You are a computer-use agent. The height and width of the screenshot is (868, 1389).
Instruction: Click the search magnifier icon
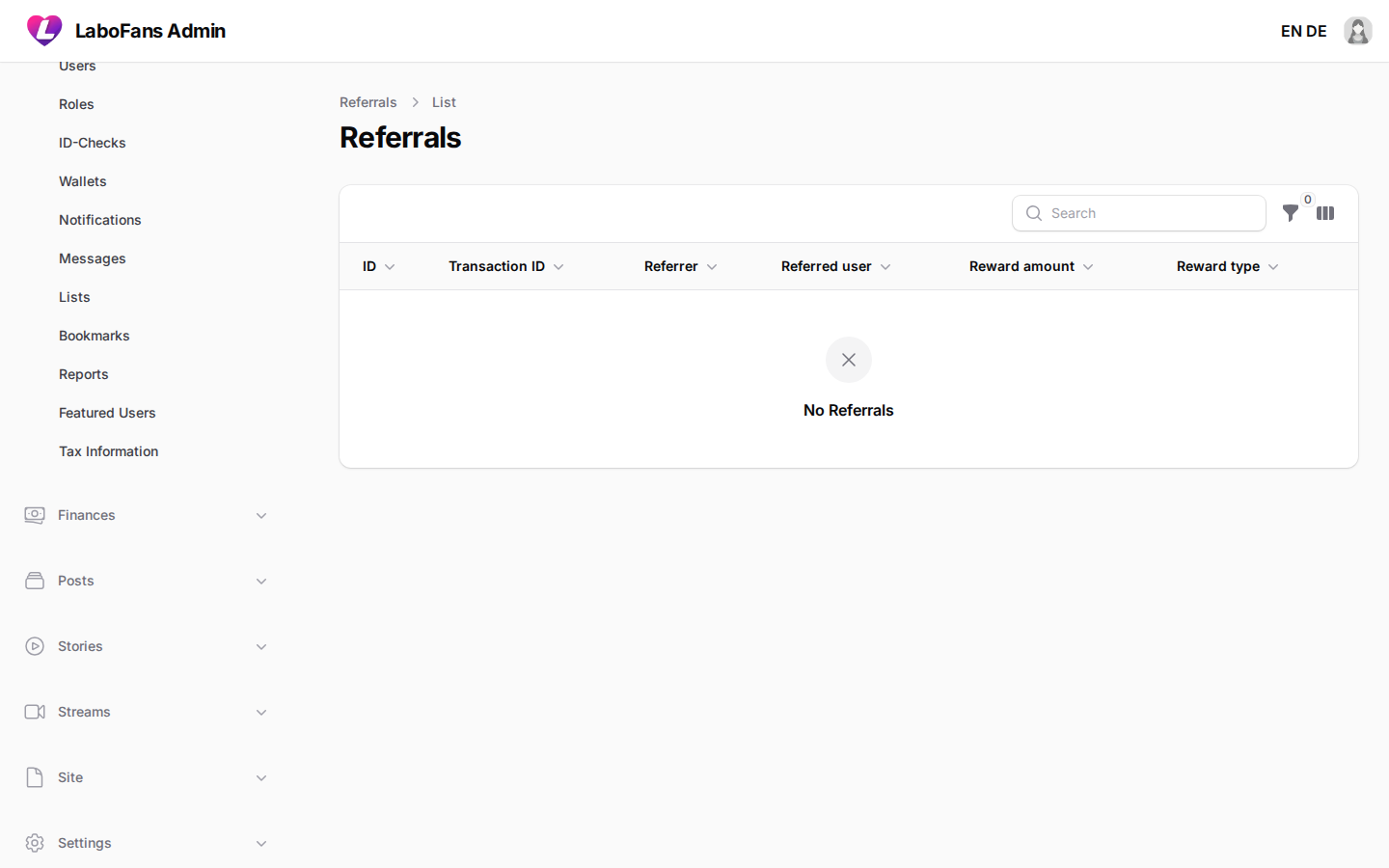1034,213
